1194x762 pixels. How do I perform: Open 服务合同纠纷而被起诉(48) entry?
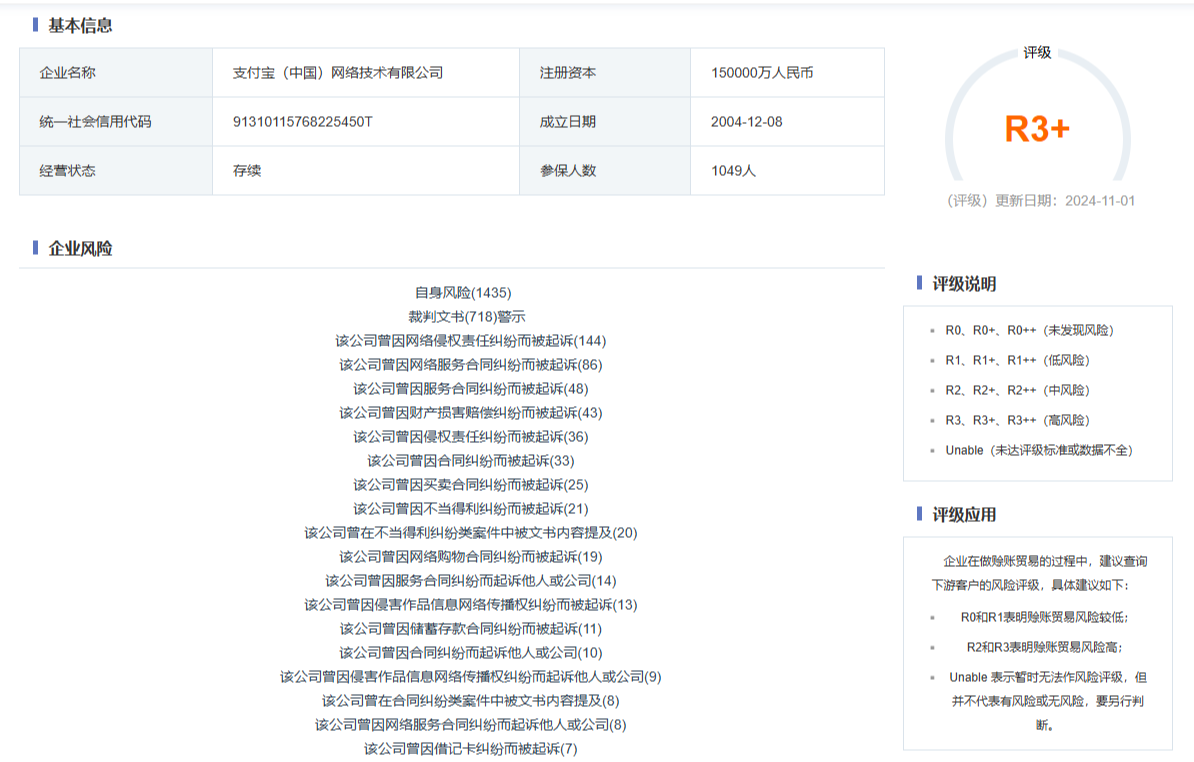[x=471, y=388]
